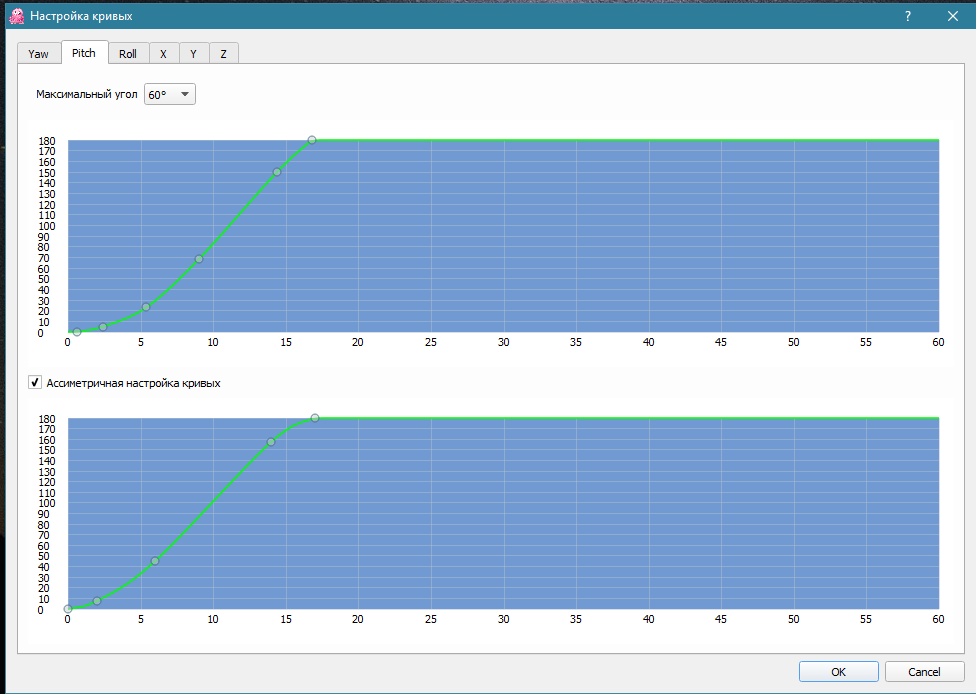Switch to the Yaw tab

click(39, 54)
